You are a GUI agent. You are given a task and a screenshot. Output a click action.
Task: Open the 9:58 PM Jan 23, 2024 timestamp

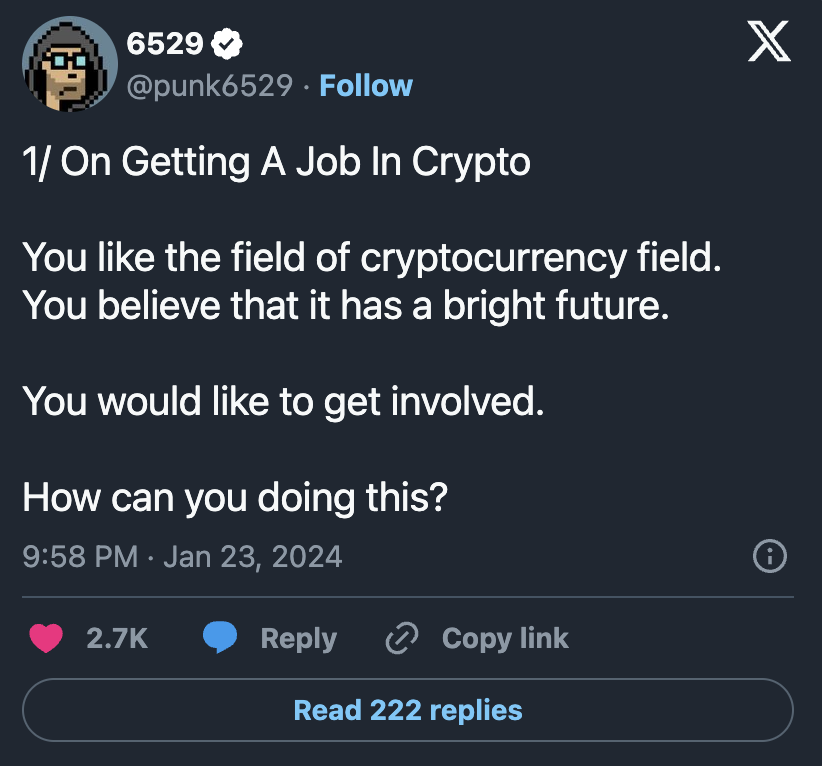click(182, 556)
